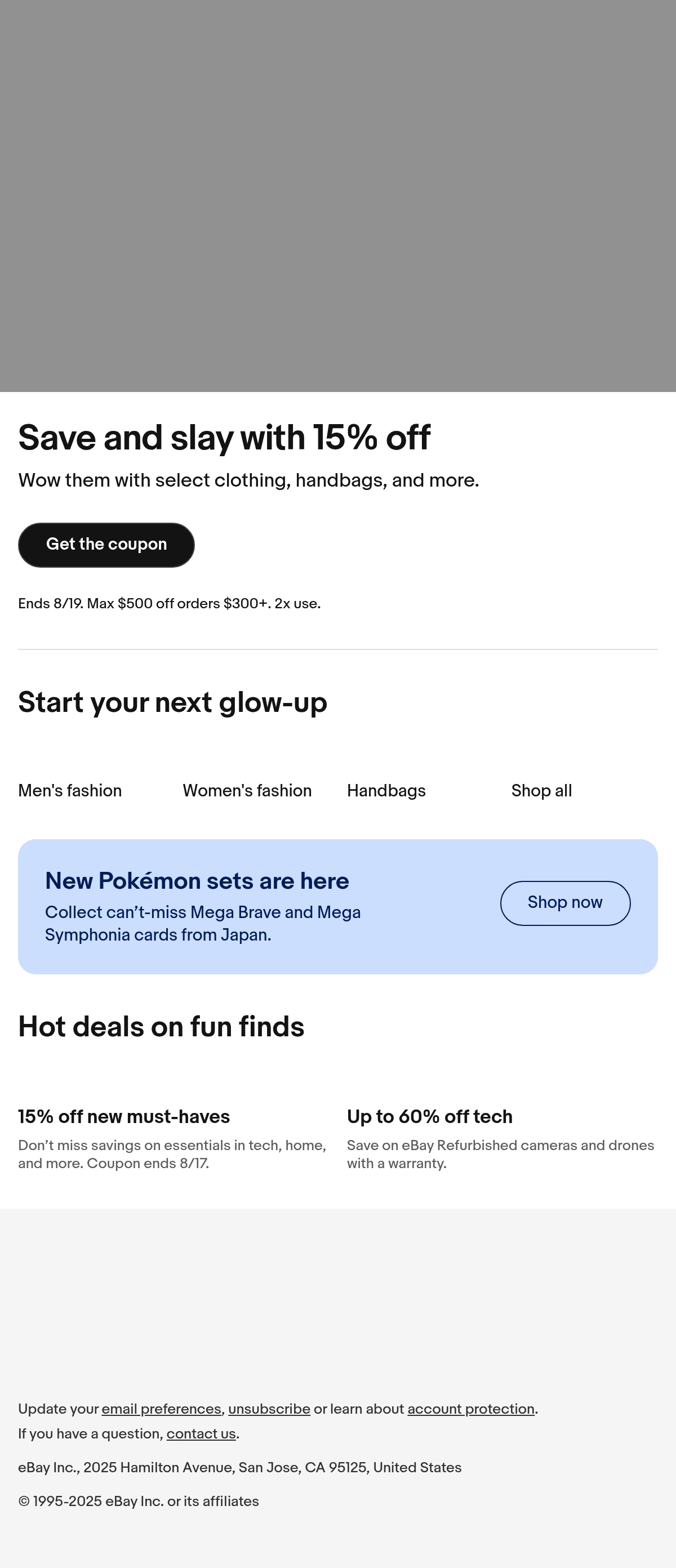Click 'Shop now' in the Pokémon banner

pos(565,903)
